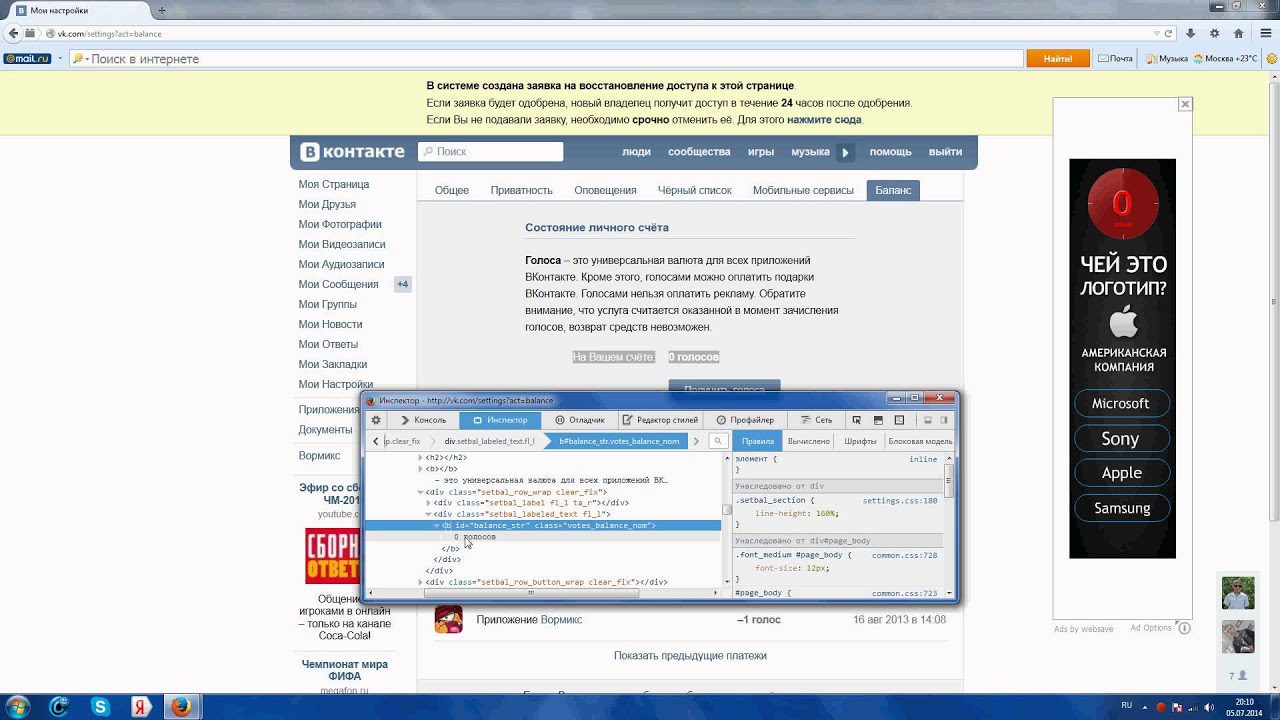Click the rules panel vertical scrollbar
Screen dimensions: 1280x720
click(x=947, y=481)
